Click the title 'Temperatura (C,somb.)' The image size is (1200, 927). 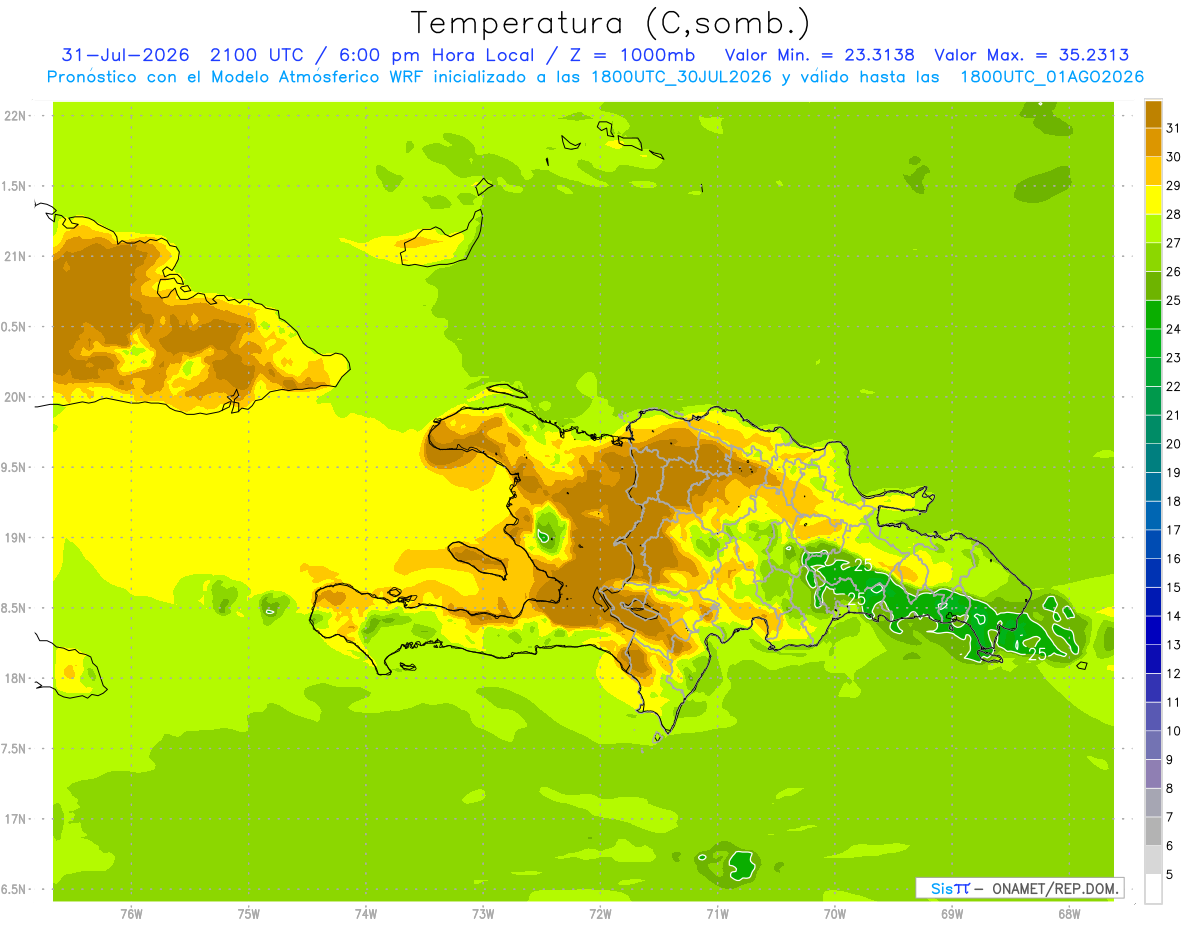point(611,23)
